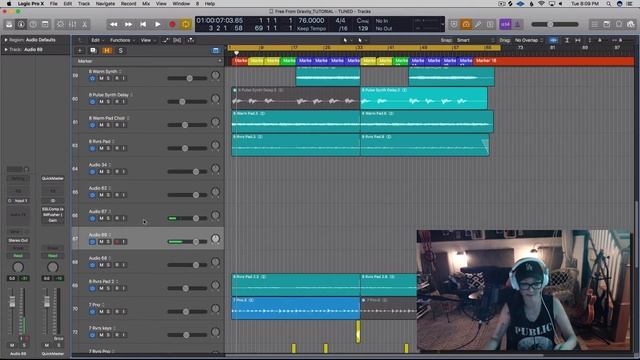Open the Mixer icon in control bar
Viewport: 640px width, 360px height.
pyautogui.click(x=72, y=24)
